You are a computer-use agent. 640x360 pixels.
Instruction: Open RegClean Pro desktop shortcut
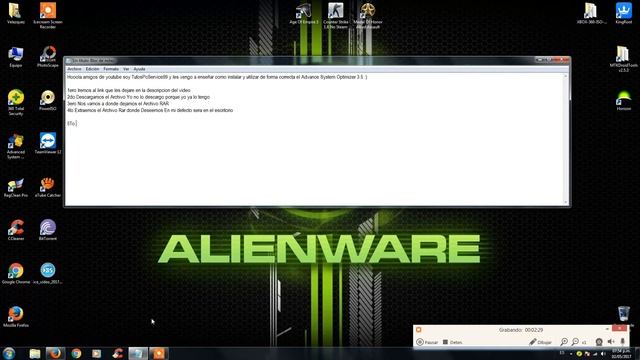(x=16, y=187)
